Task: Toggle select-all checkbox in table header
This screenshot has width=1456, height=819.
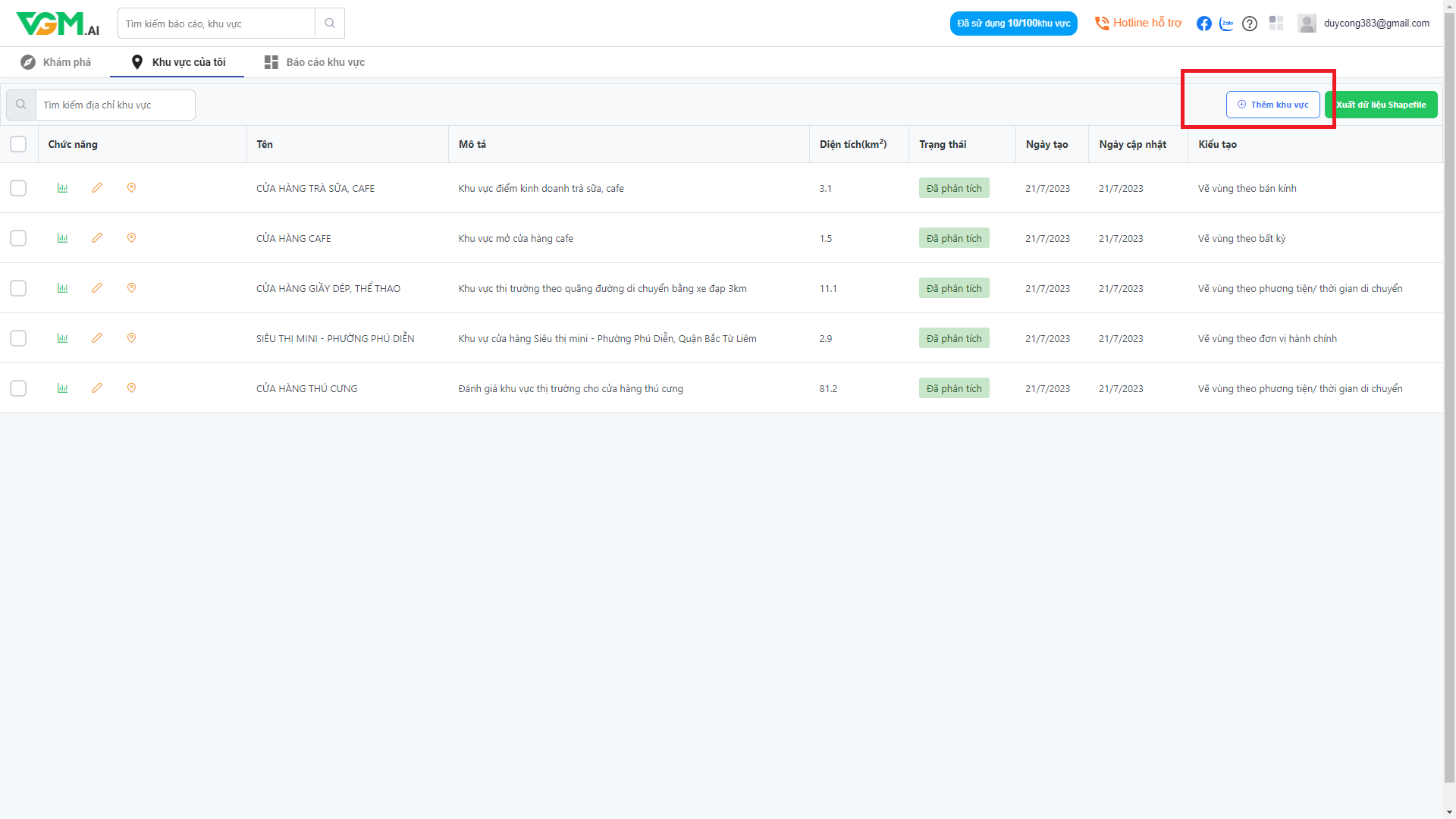Action: [x=18, y=144]
